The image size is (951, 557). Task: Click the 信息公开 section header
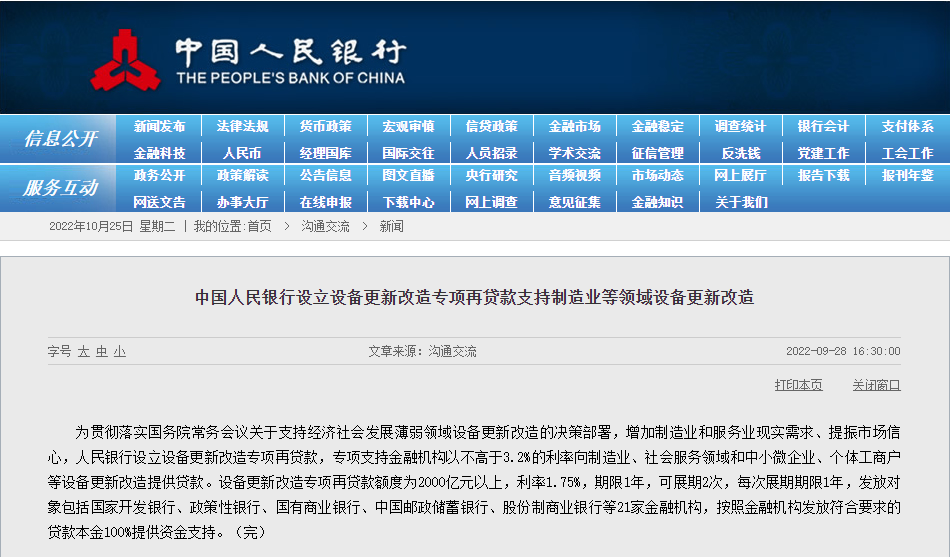click(x=60, y=139)
